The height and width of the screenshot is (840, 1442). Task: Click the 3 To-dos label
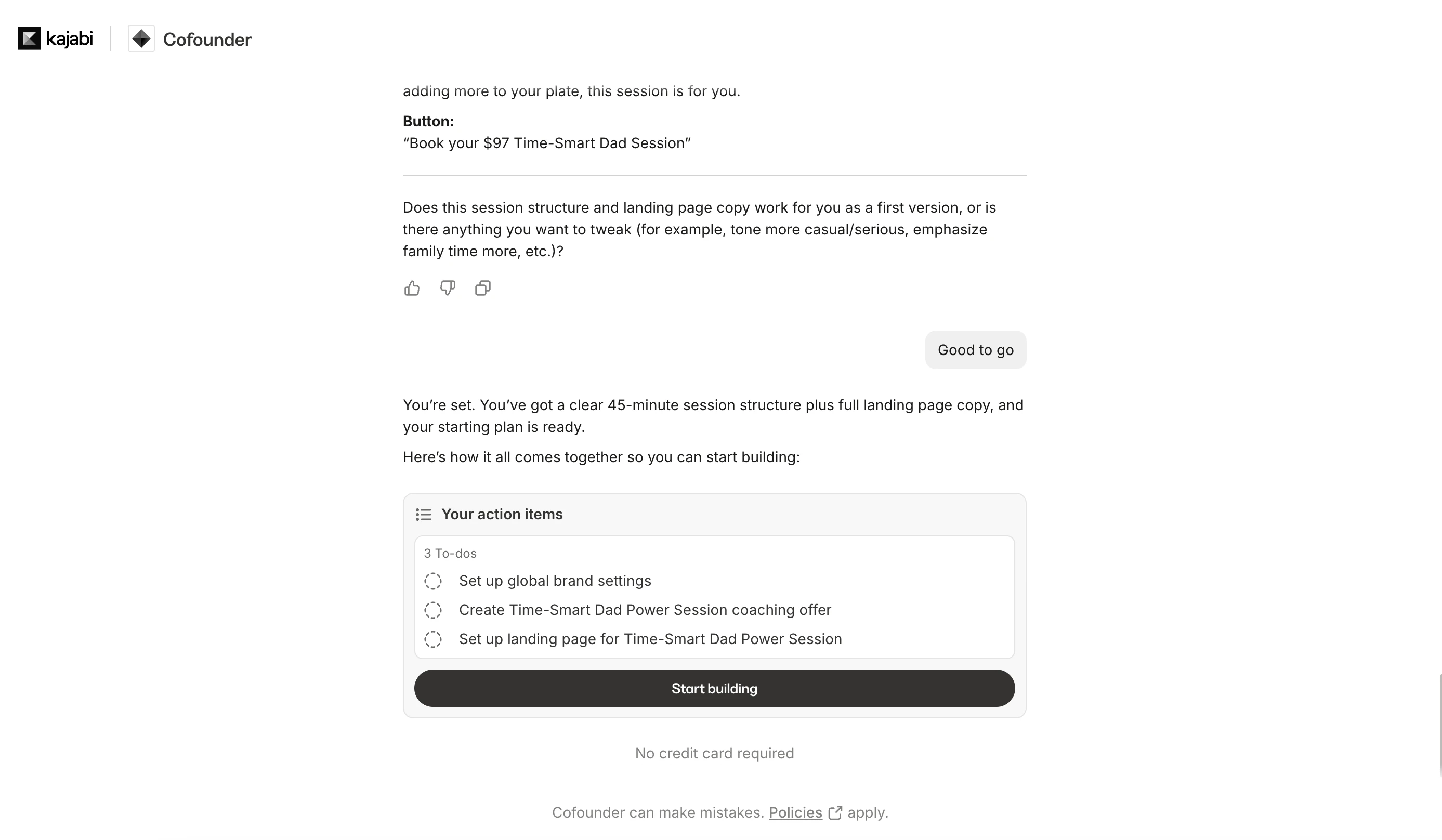tap(450, 553)
